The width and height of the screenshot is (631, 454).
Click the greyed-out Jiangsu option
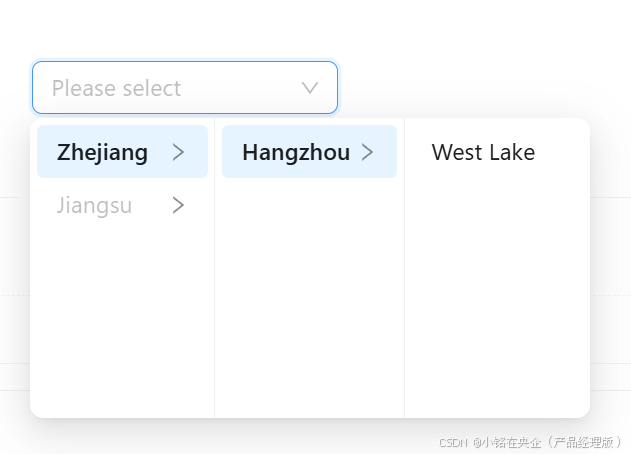pyautogui.click(x=94, y=205)
